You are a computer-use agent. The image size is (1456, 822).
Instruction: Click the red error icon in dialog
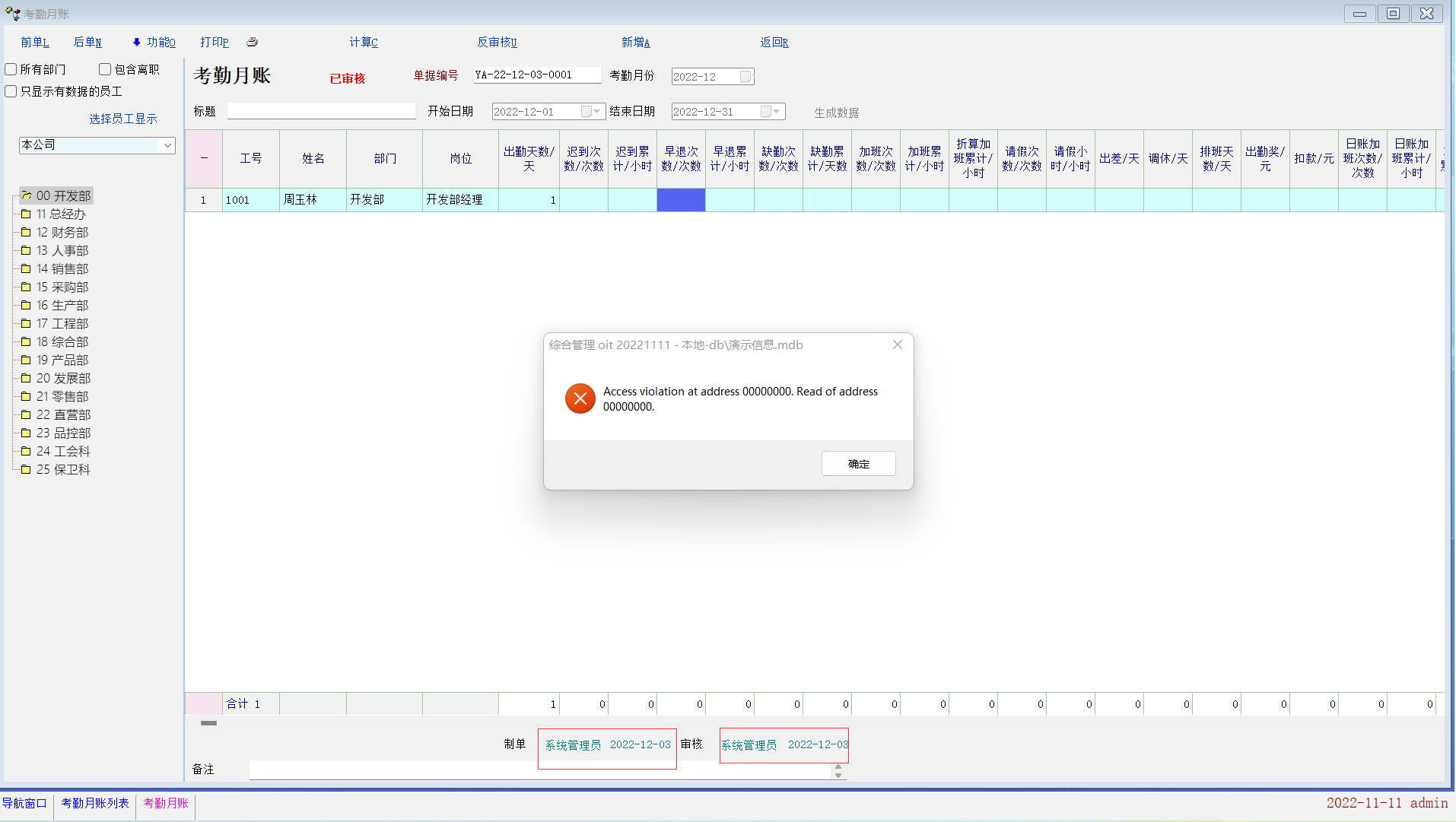coord(580,398)
